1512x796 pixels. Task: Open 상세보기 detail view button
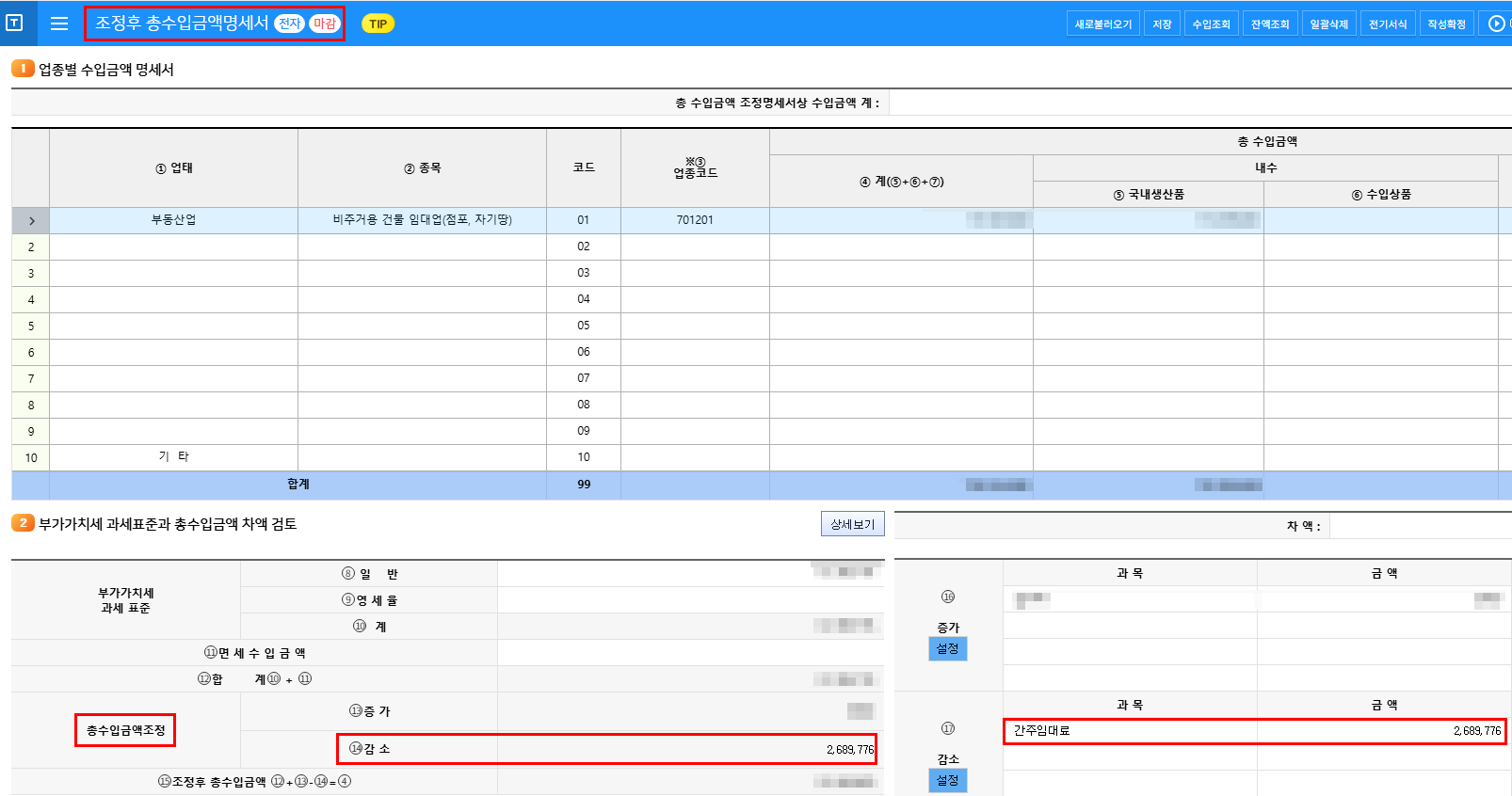click(853, 524)
